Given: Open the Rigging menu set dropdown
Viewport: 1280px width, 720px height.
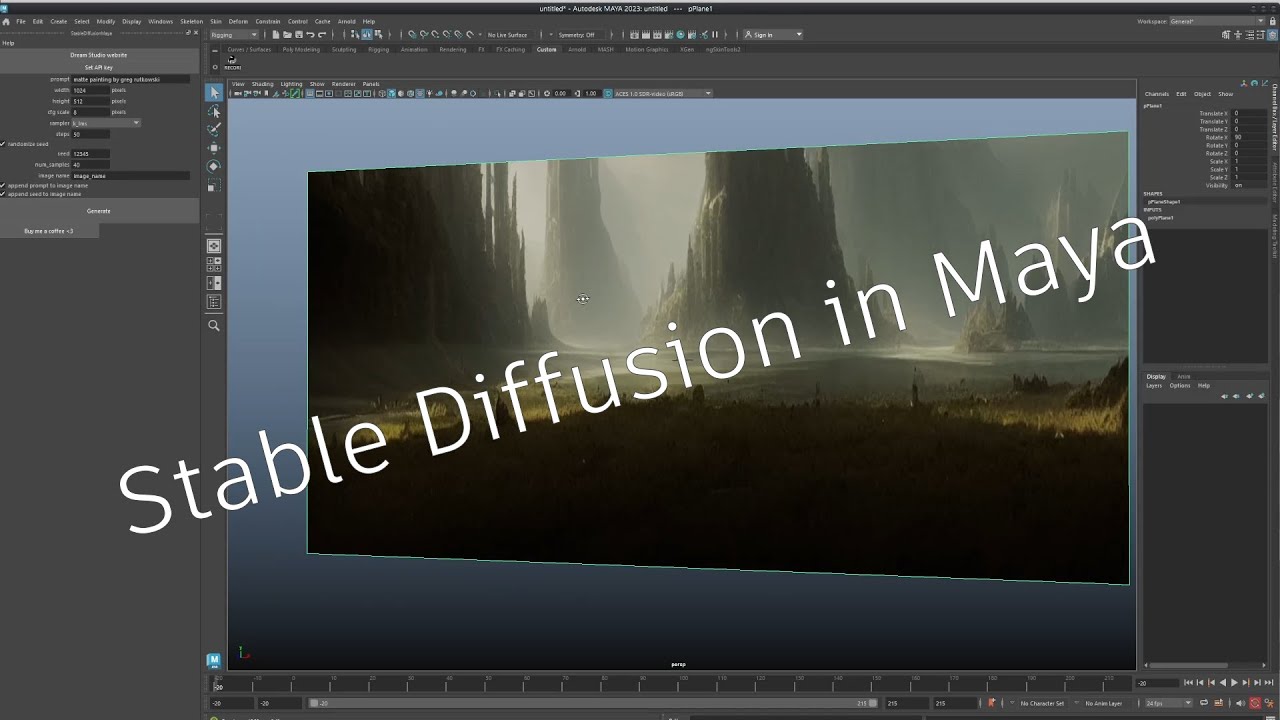Looking at the screenshot, I should pyautogui.click(x=233, y=35).
